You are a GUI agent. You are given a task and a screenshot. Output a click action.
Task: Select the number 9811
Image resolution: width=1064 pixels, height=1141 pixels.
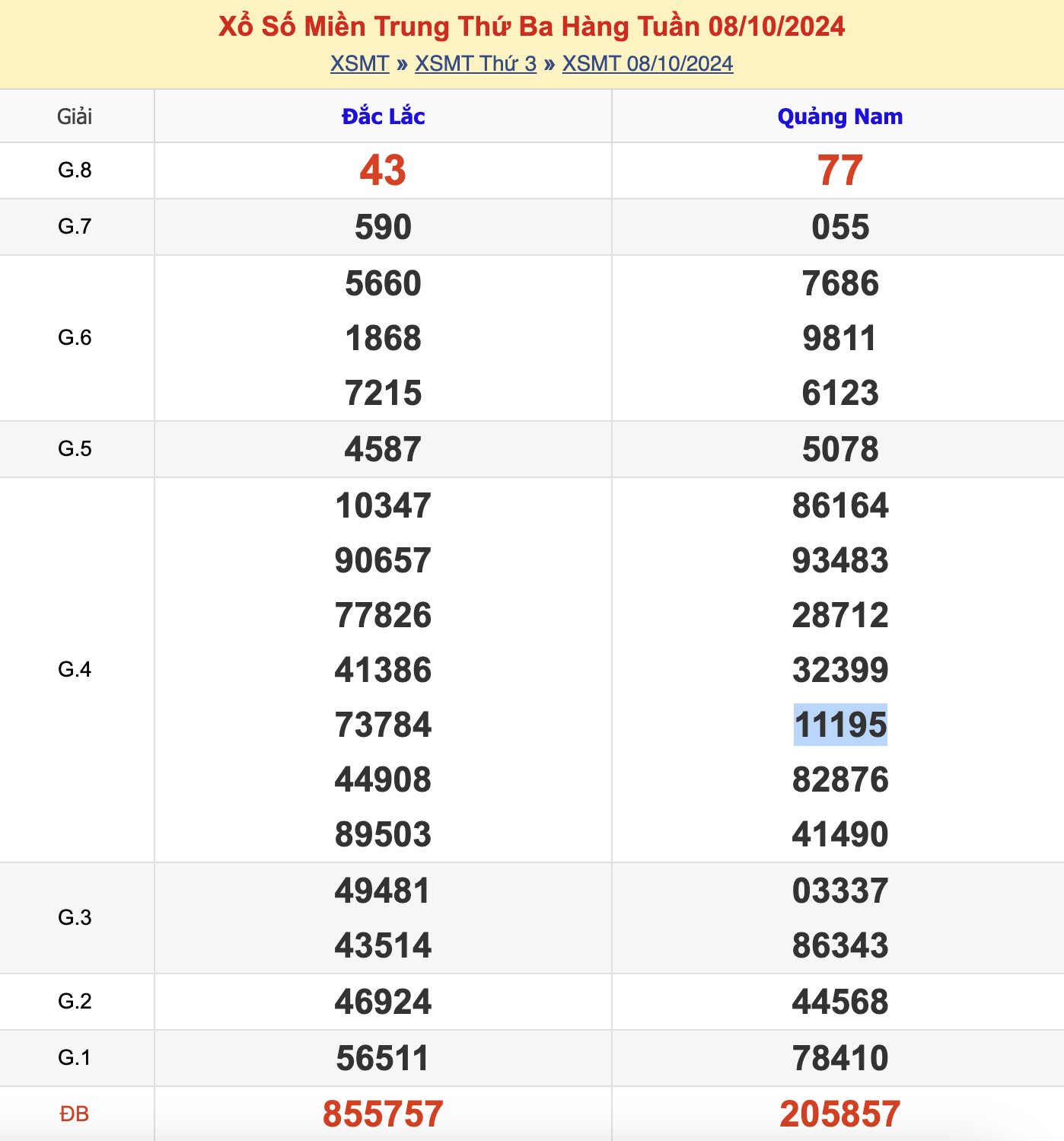840,338
